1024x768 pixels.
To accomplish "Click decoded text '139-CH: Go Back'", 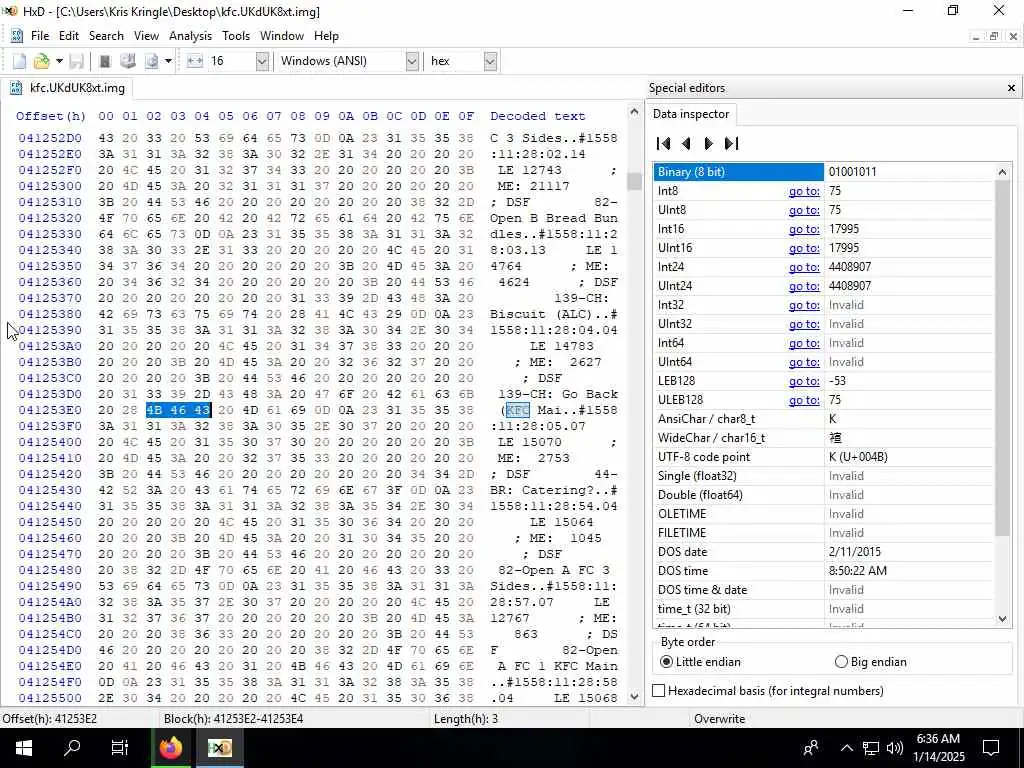I will tap(558, 394).
